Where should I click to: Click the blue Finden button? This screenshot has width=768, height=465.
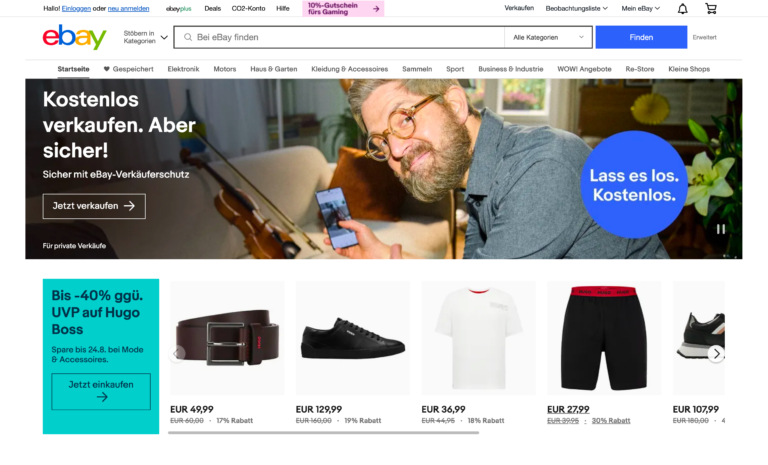click(x=641, y=37)
